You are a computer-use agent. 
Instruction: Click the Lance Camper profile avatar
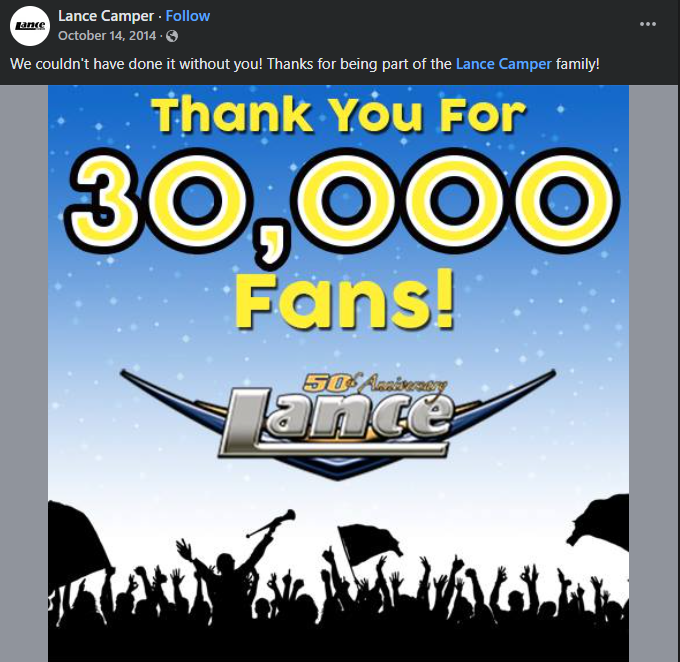pyautogui.click(x=30, y=26)
